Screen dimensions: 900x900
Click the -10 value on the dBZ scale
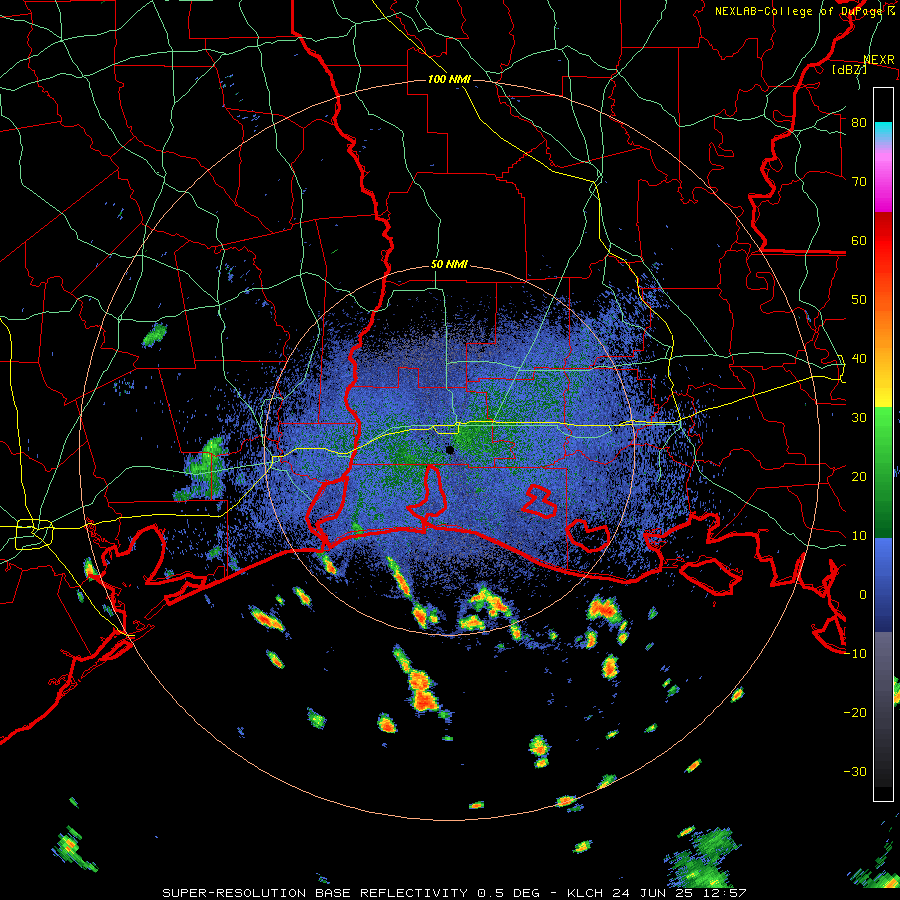(855, 654)
